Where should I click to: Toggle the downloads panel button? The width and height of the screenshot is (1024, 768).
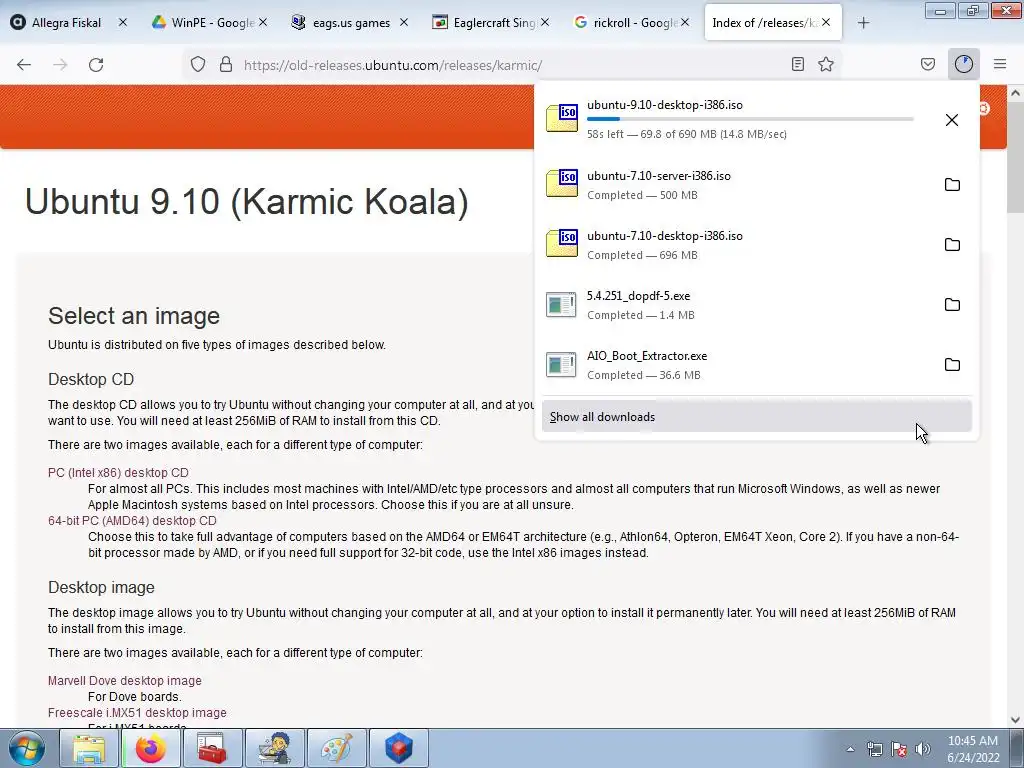point(964,64)
